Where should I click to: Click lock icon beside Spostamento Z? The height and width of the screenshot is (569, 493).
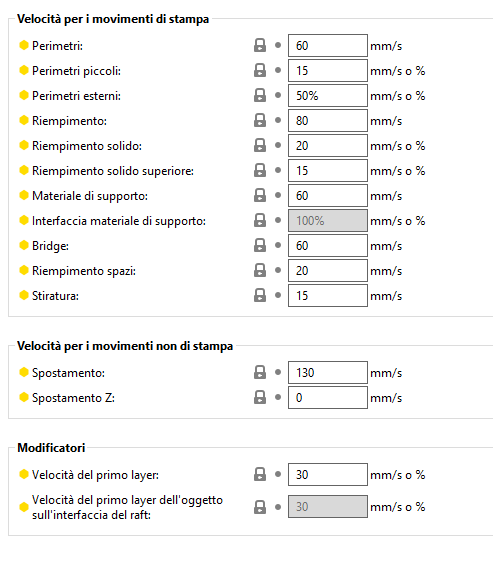click(x=260, y=397)
